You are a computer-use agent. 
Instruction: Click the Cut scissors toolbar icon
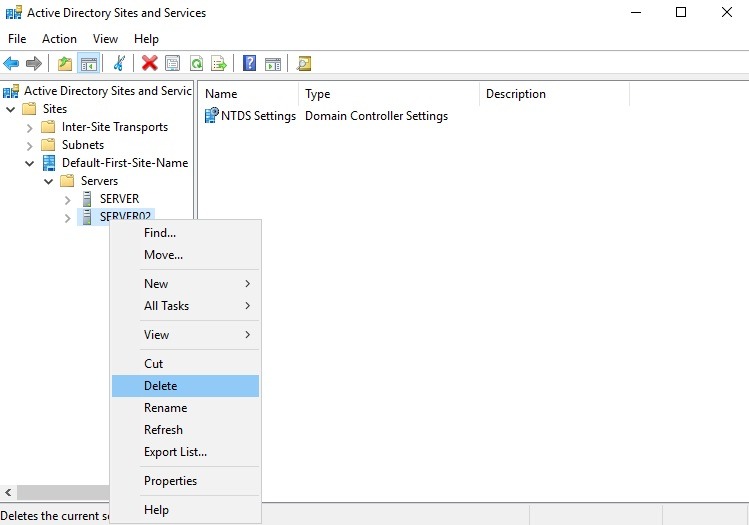pos(119,63)
